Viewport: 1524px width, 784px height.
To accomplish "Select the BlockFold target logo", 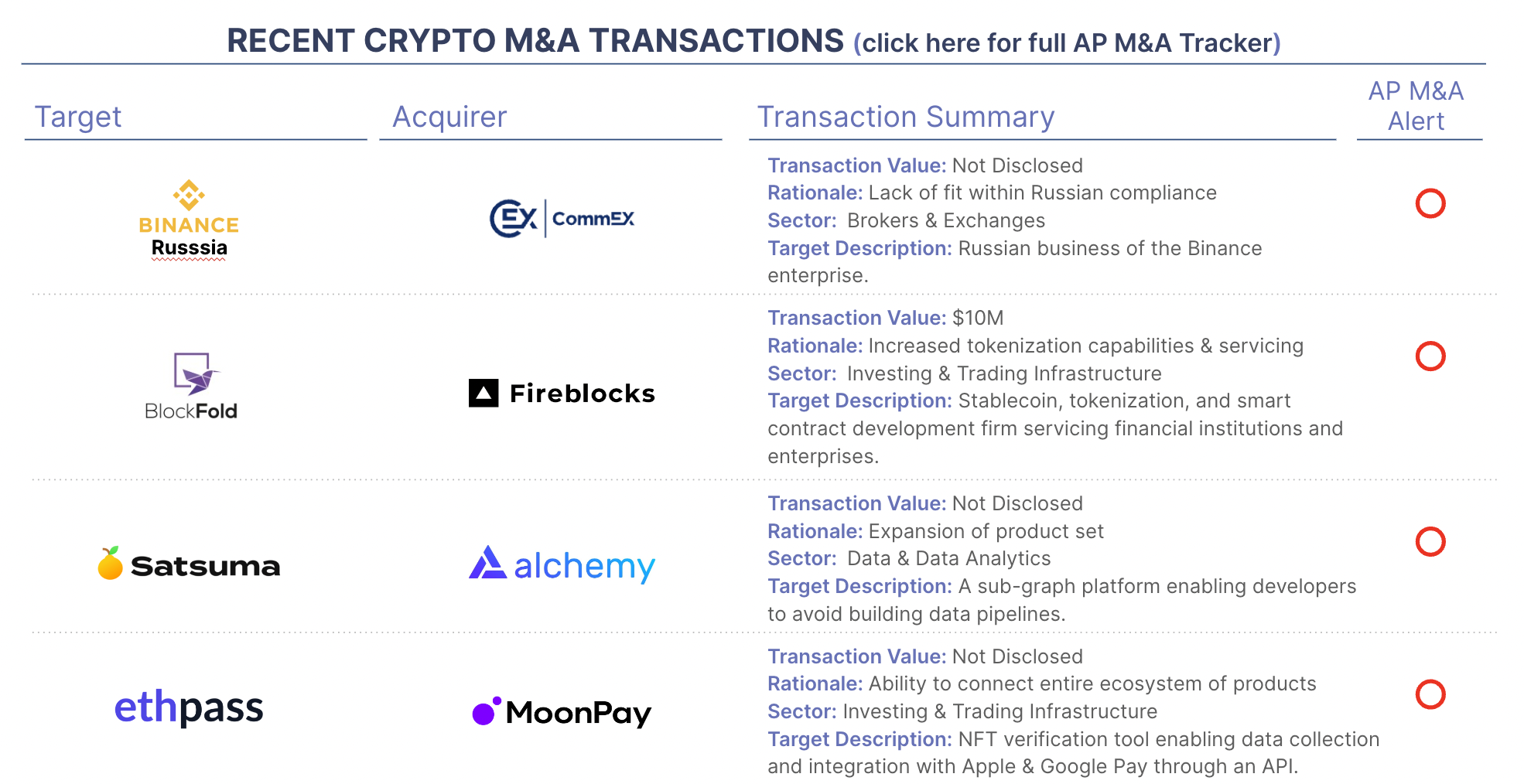I will (191, 387).
